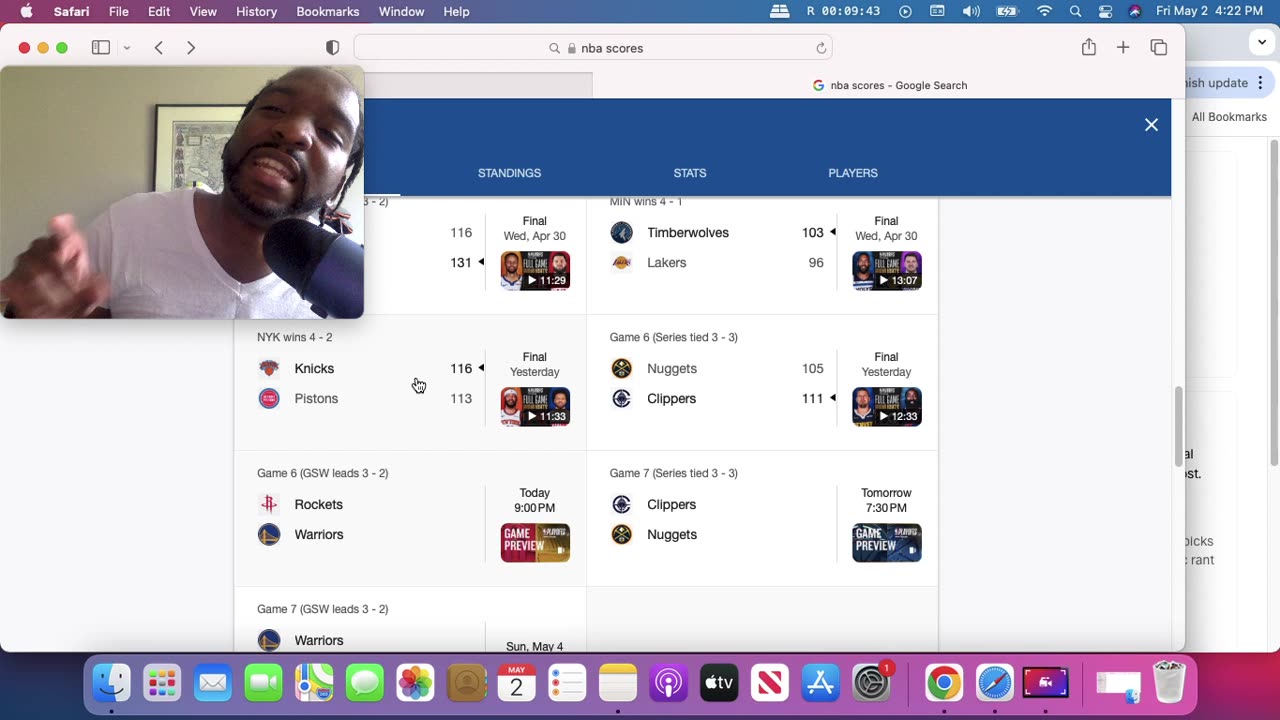
Task: Show Safari tab overview
Action: coord(1159,47)
